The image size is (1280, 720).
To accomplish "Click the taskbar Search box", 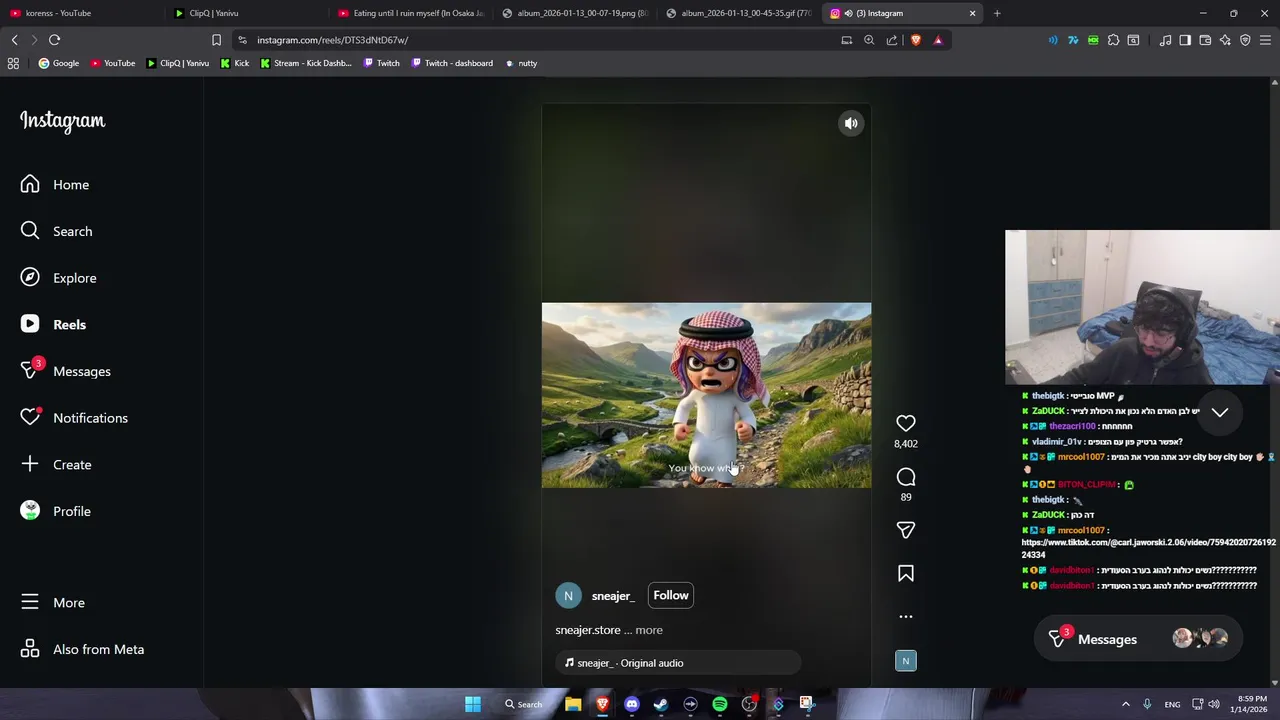I will coord(523,704).
